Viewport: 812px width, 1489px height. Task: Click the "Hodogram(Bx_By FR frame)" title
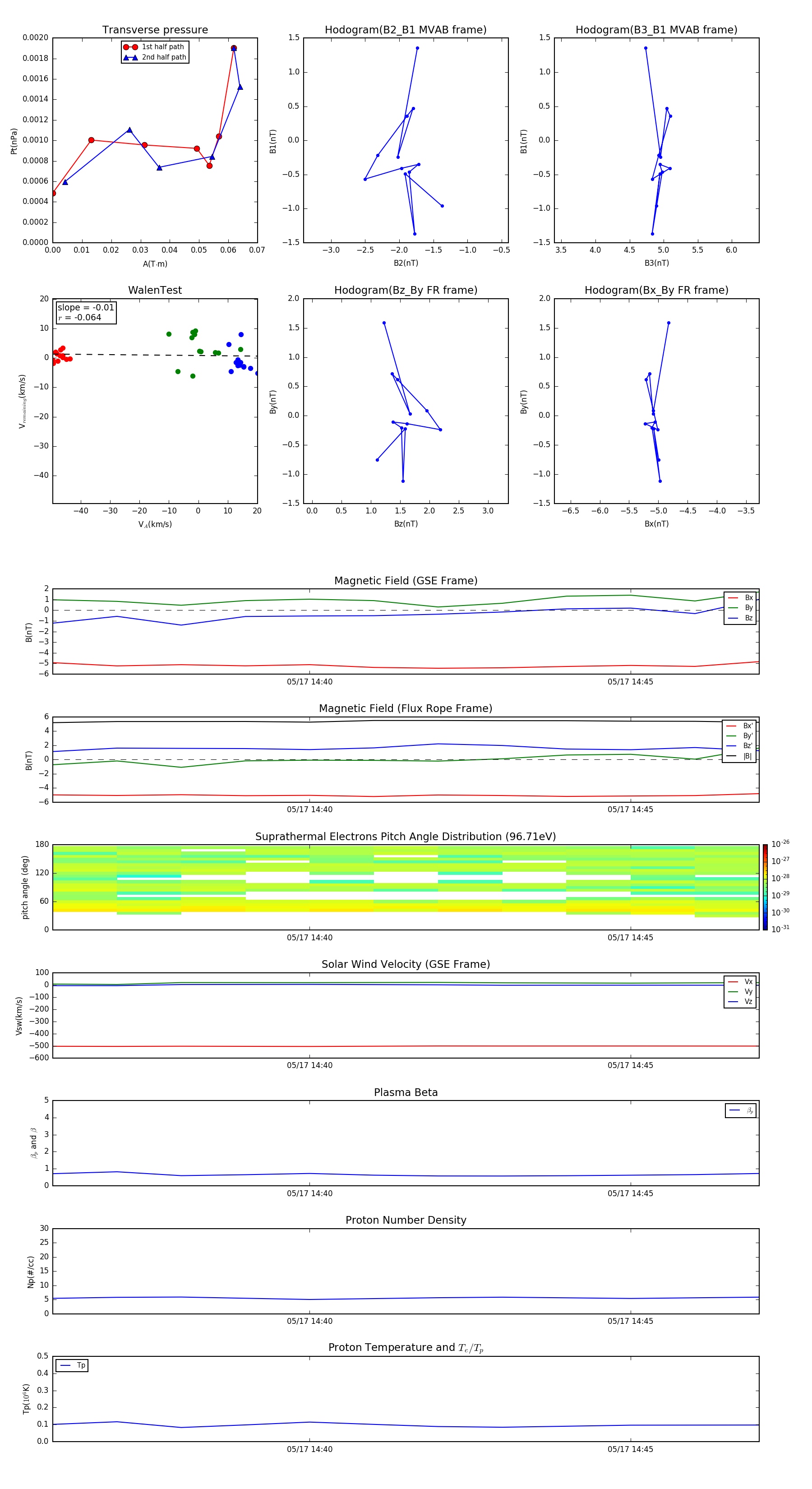[656, 290]
